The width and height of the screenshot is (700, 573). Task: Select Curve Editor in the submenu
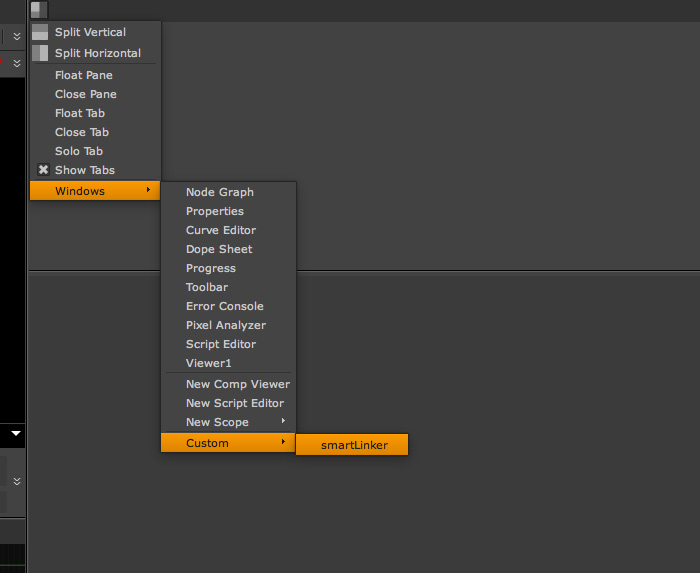(x=220, y=230)
